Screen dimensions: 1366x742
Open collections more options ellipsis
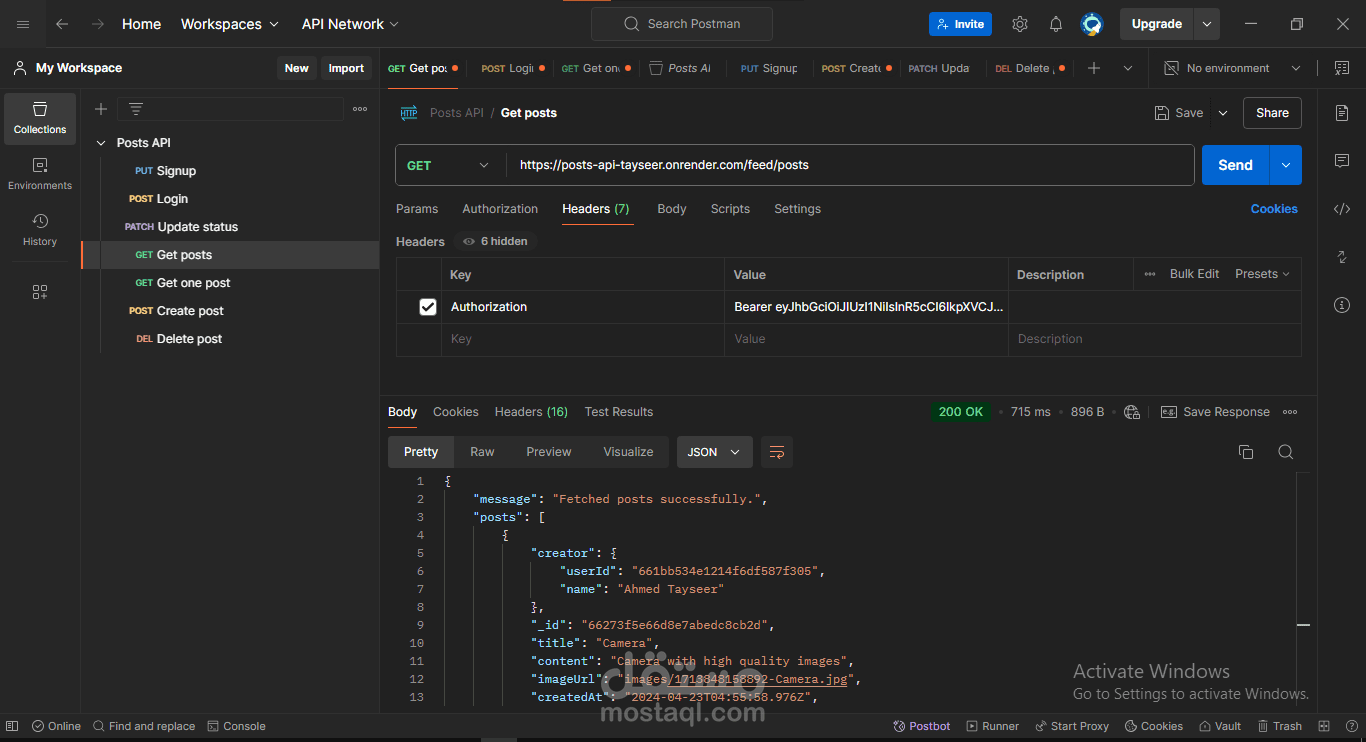(x=360, y=109)
